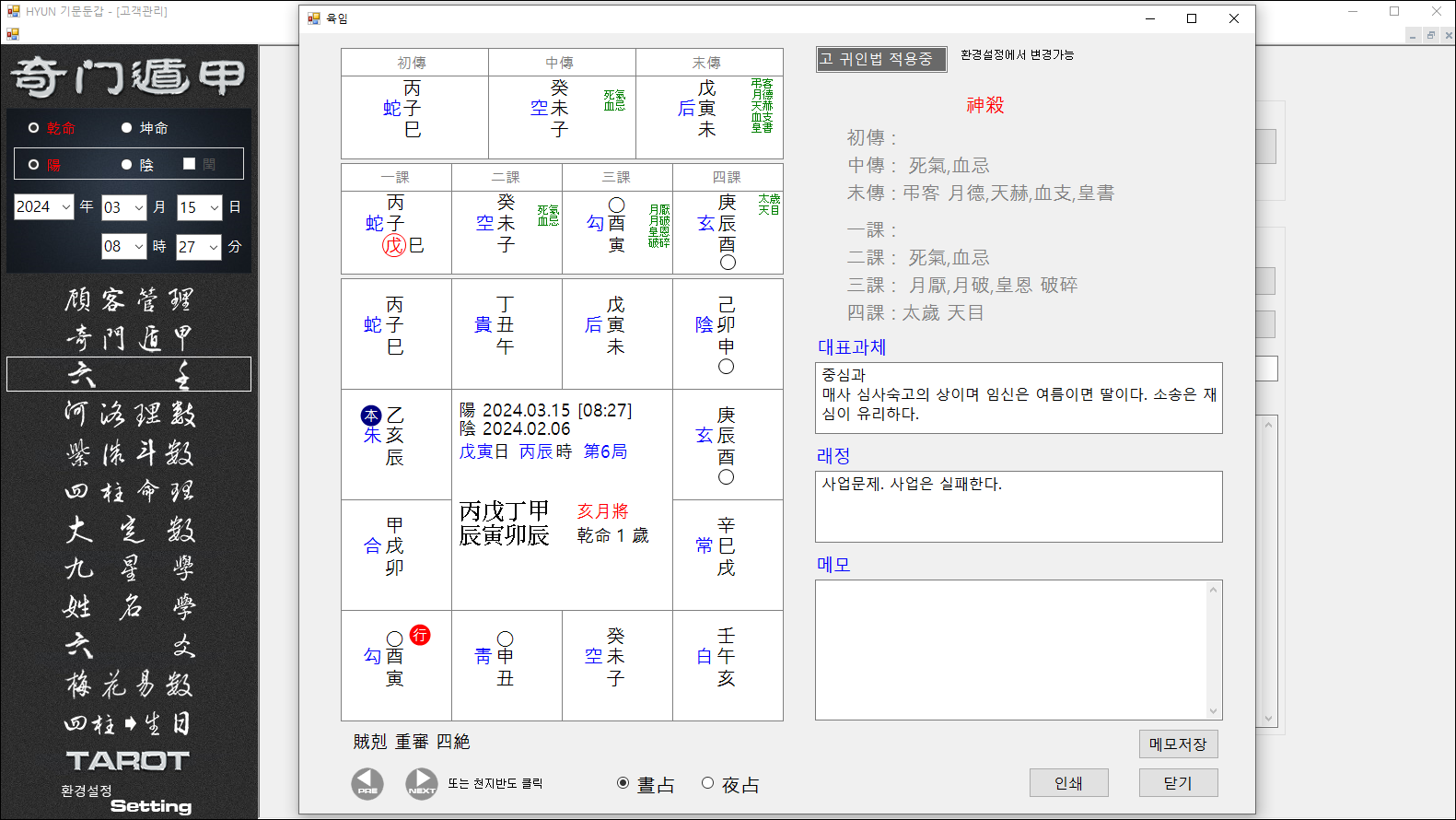Click the 戊寅日 丙辰時 第6局 text
1456x820 pixels.
pos(543,451)
